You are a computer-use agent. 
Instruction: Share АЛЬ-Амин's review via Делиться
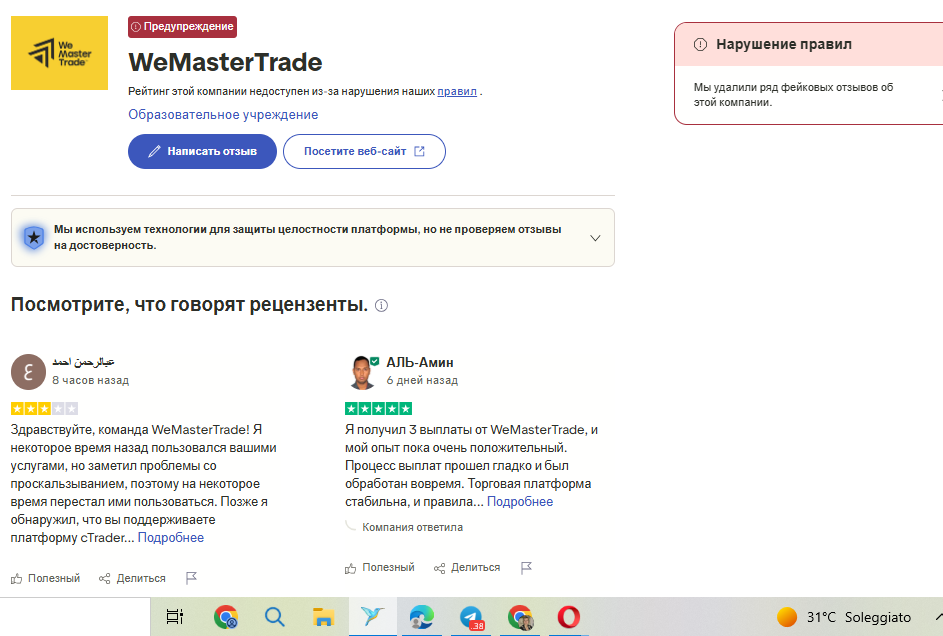click(x=467, y=567)
